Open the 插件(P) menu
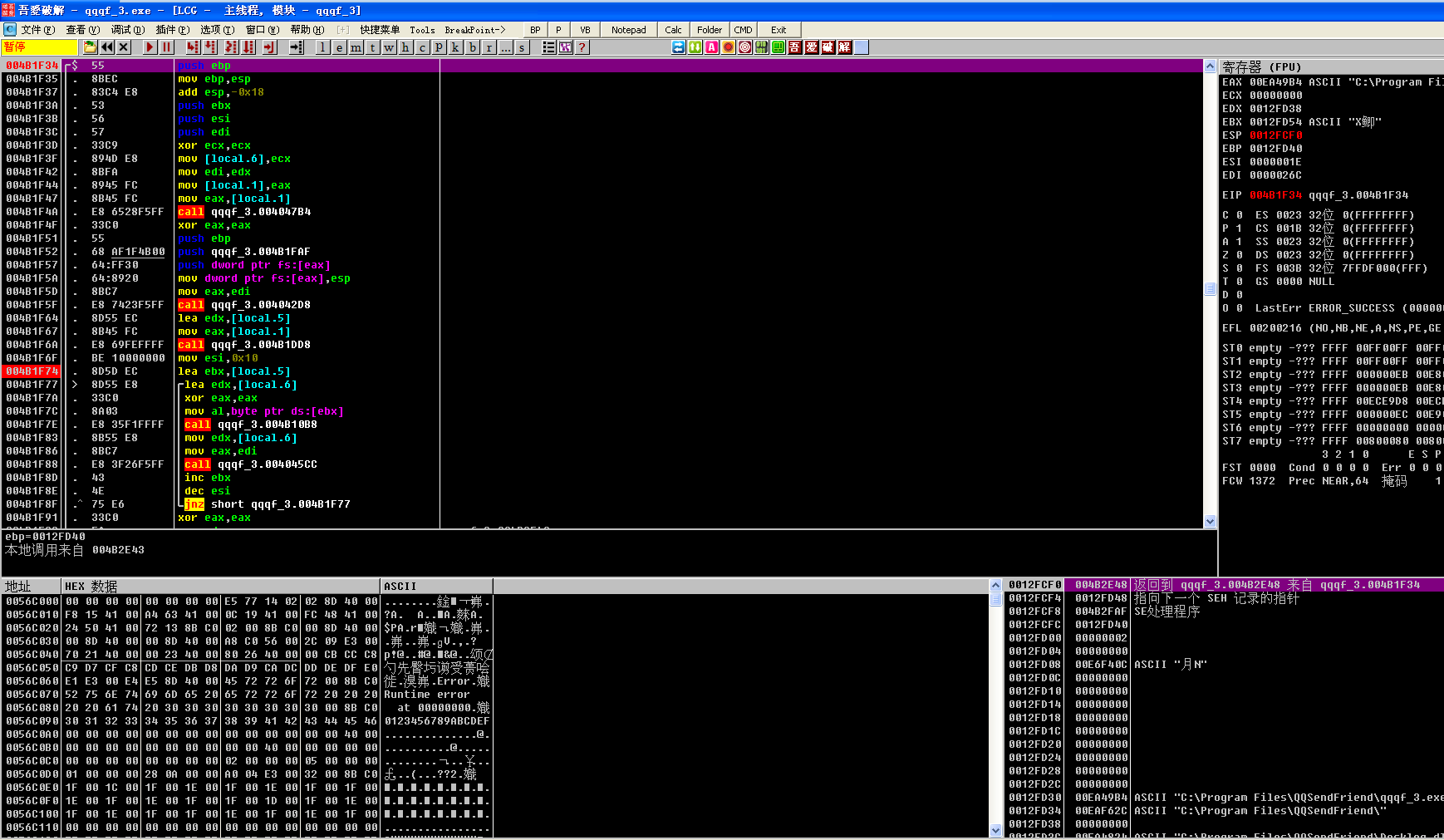Screen dimensions: 1444x840 [172, 30]
